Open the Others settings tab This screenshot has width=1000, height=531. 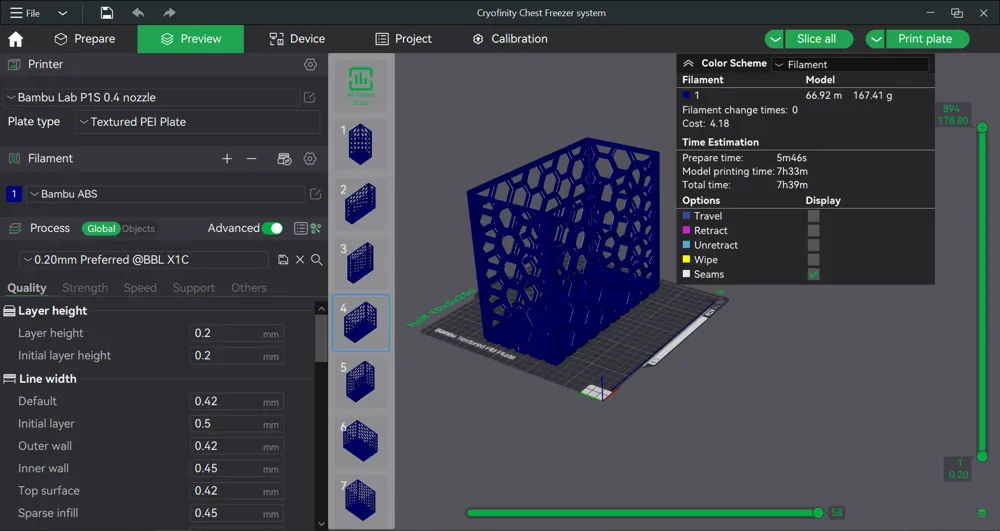coord(249,288)
